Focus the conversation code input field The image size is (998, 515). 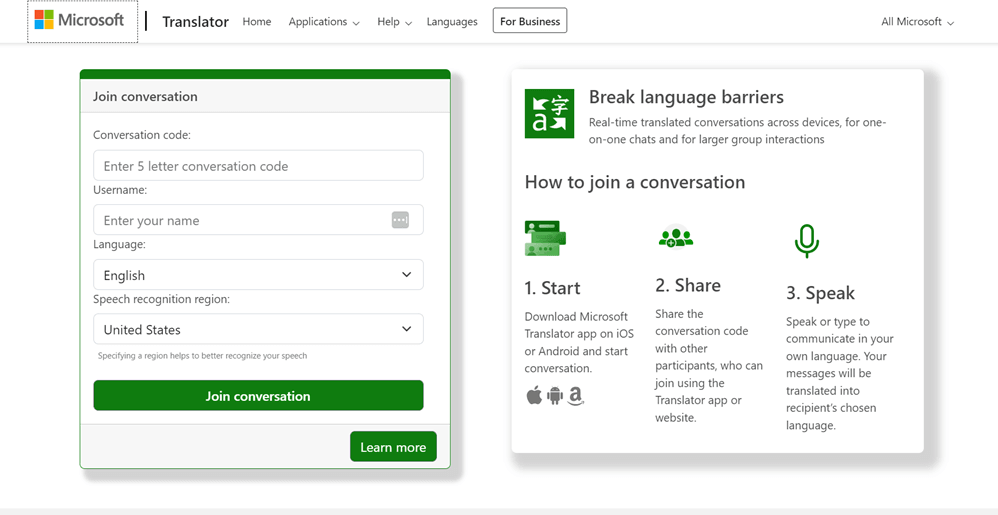pyautogui.click(x=258, y=166)
